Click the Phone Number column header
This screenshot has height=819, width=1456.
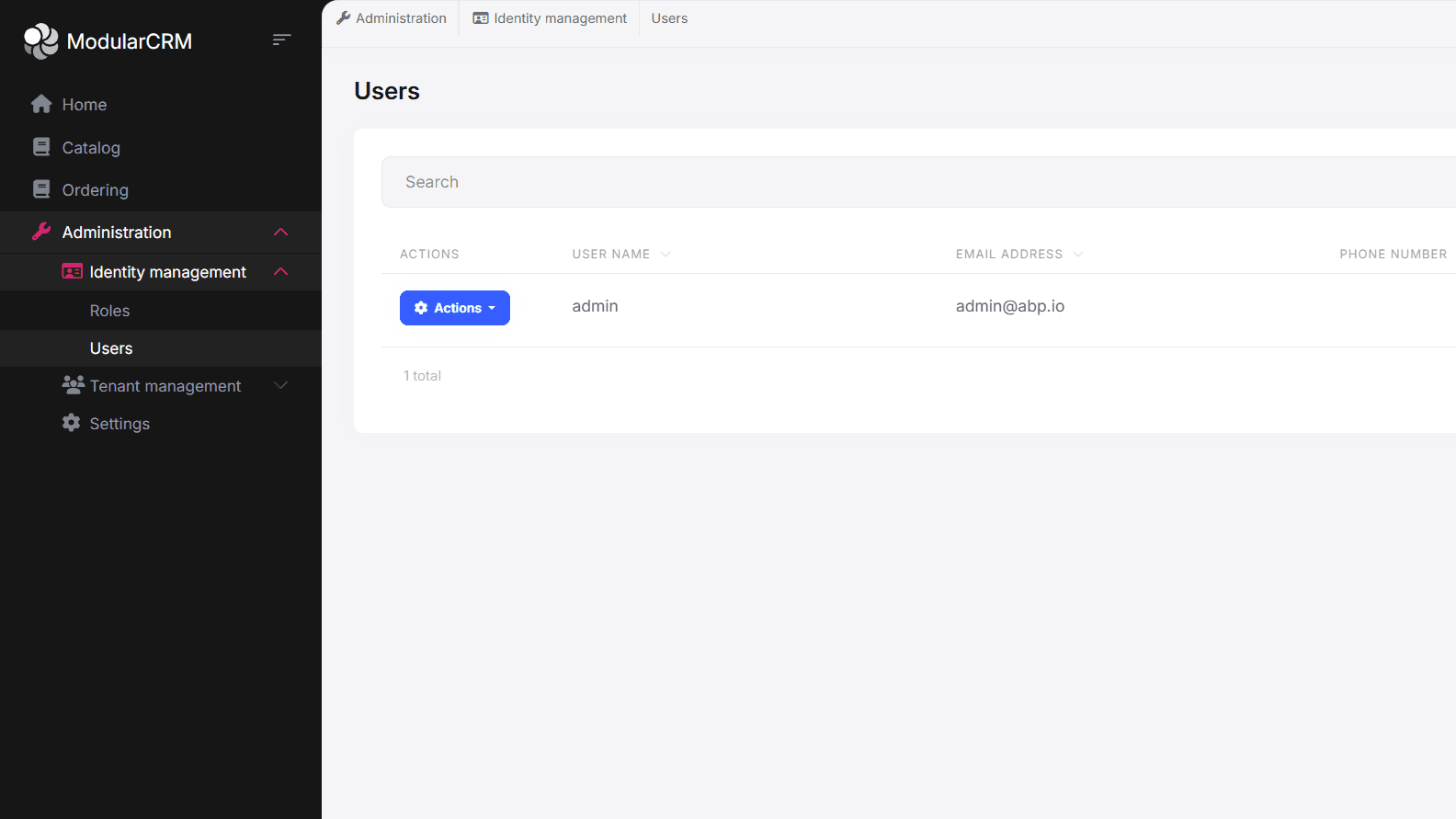(x=1393, y=254)
